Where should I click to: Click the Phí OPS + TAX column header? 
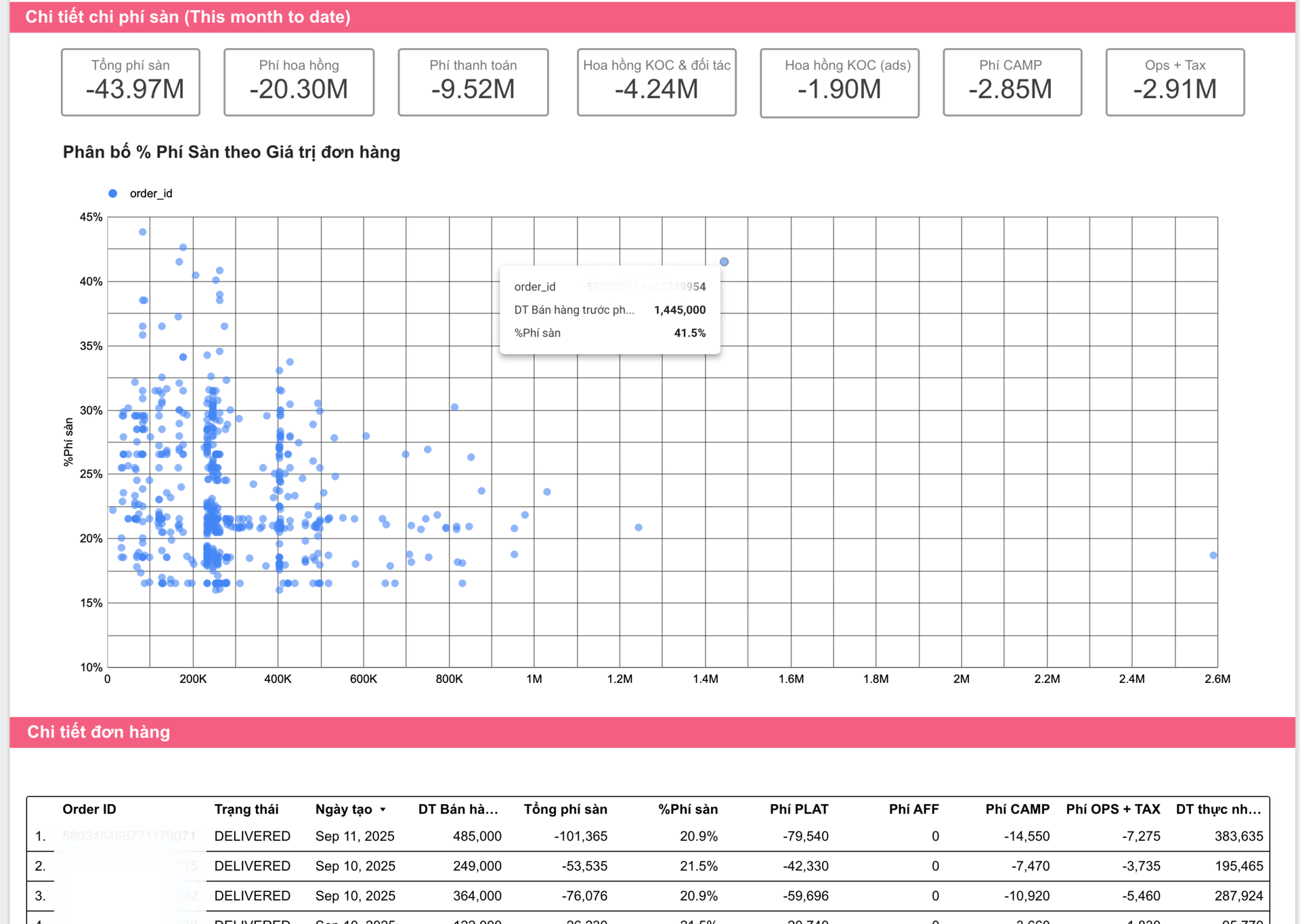point(1112,809)
